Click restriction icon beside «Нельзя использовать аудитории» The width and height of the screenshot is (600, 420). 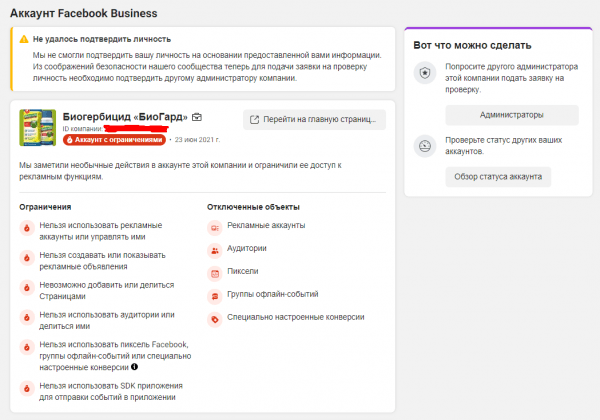pos(27,317)
